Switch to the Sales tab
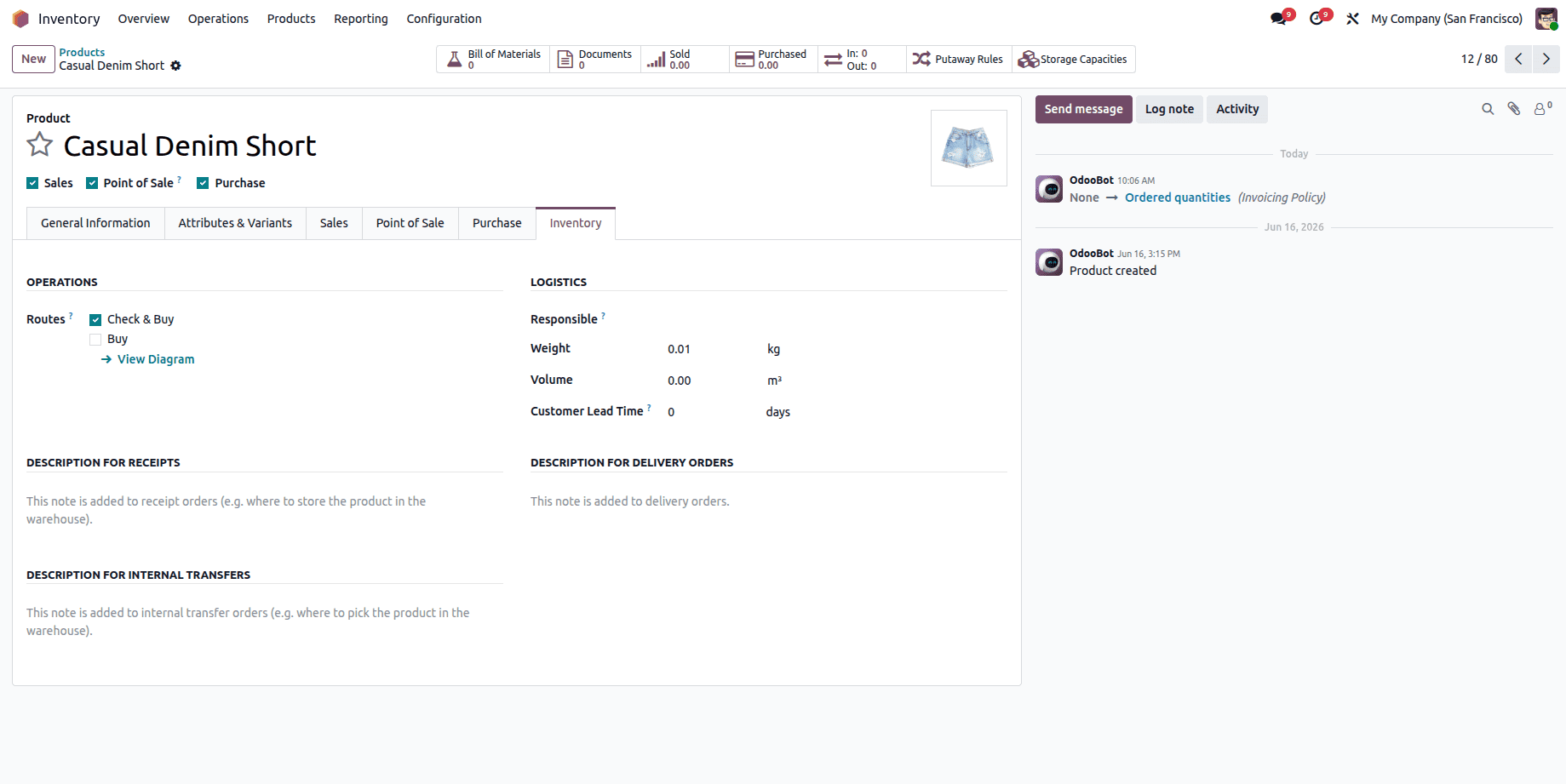Viewport: 1566px width, 784px height. tap(334, 223)
